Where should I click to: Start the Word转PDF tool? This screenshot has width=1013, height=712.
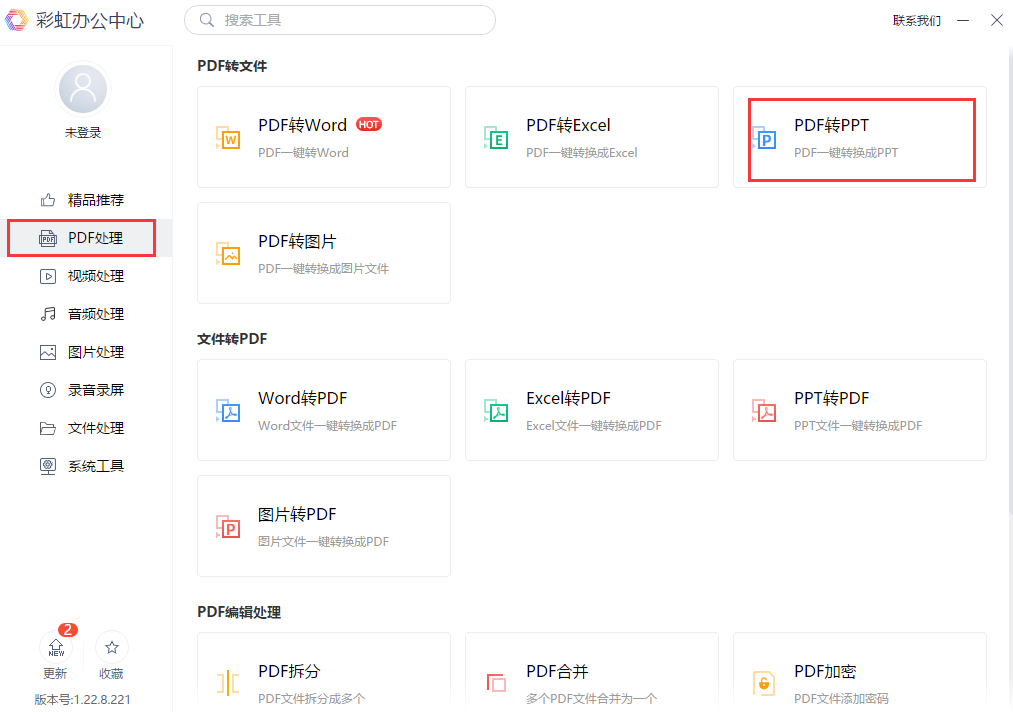click(x=324, y=410)
